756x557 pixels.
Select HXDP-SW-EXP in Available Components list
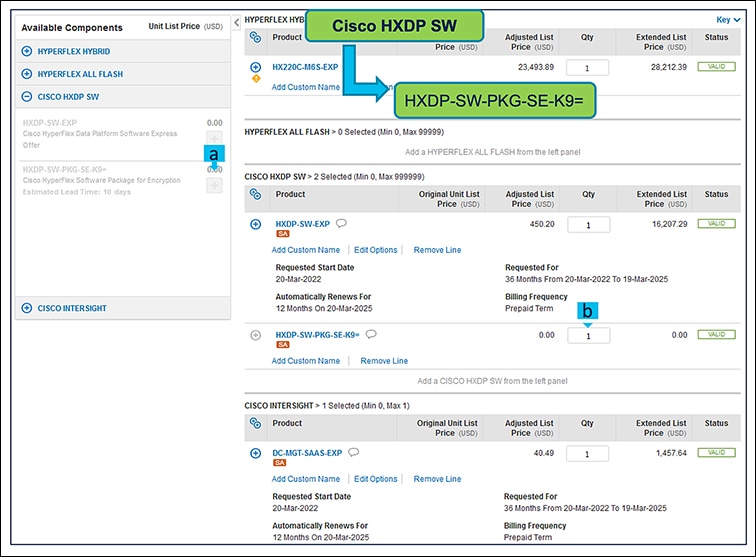click(x=50, y=123)
